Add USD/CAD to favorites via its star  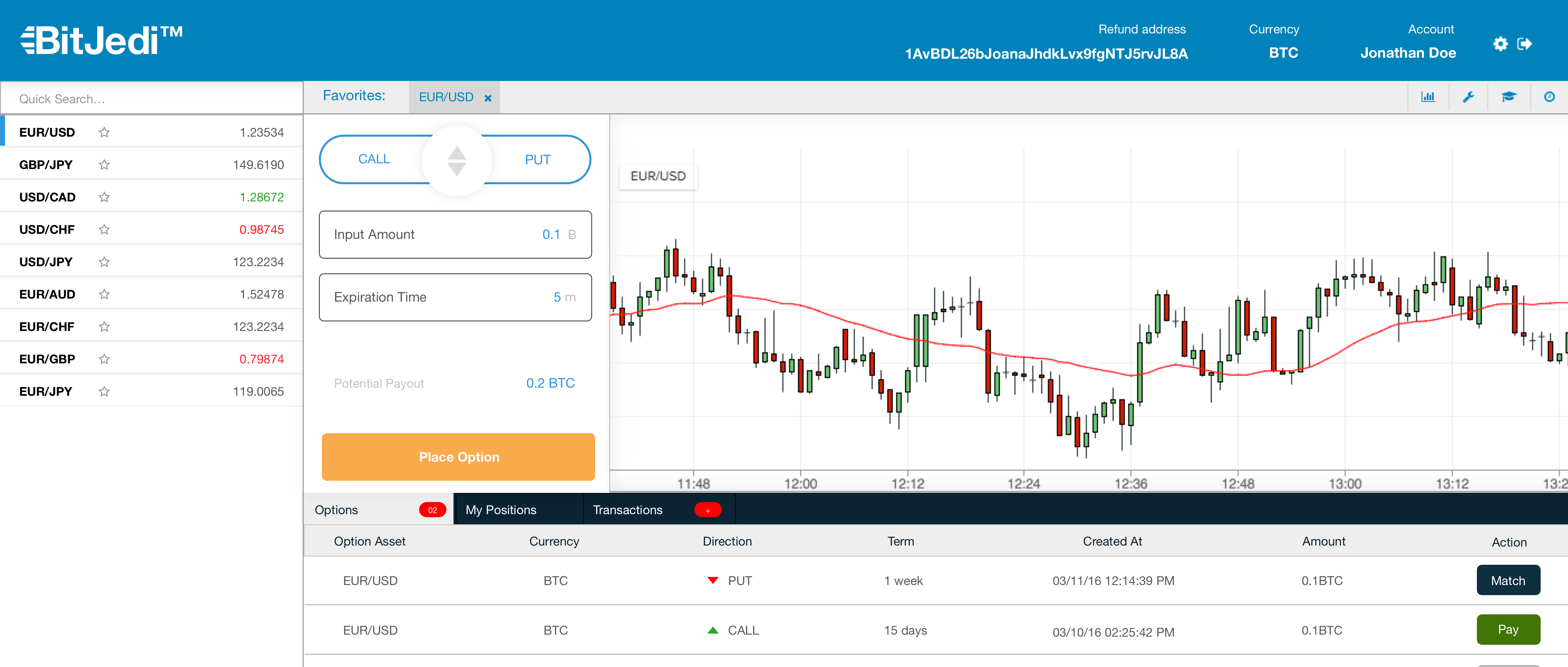point(104,197)
